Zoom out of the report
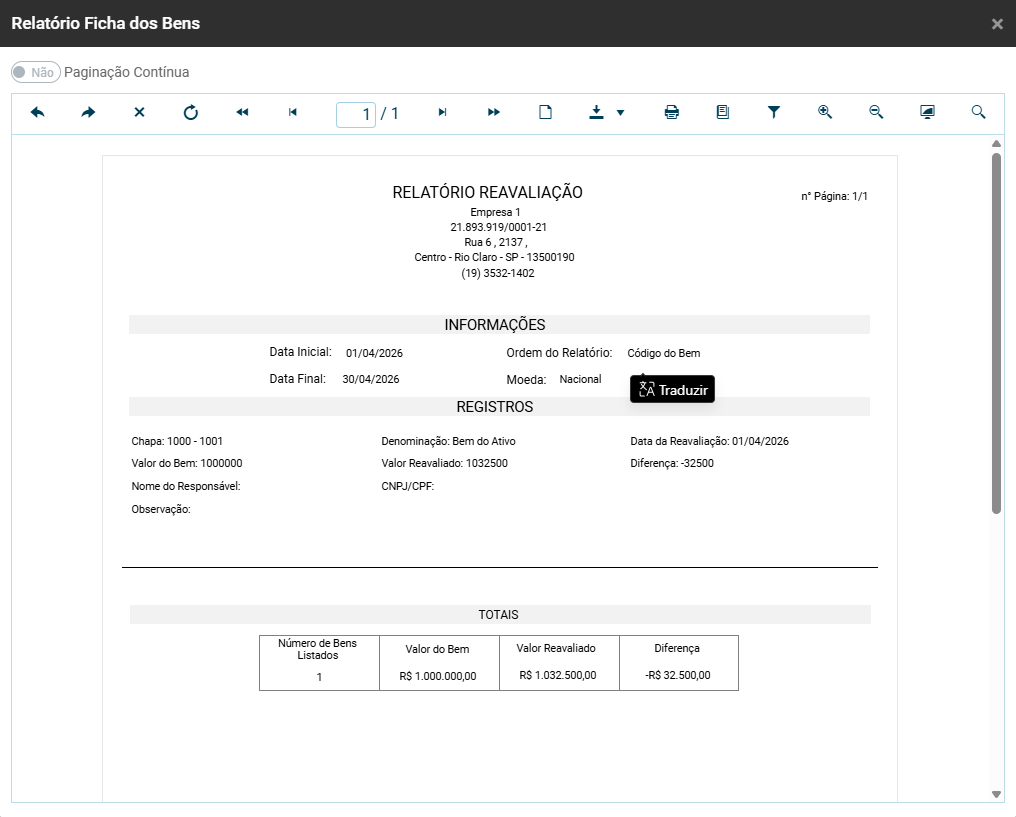 point(876,113)
